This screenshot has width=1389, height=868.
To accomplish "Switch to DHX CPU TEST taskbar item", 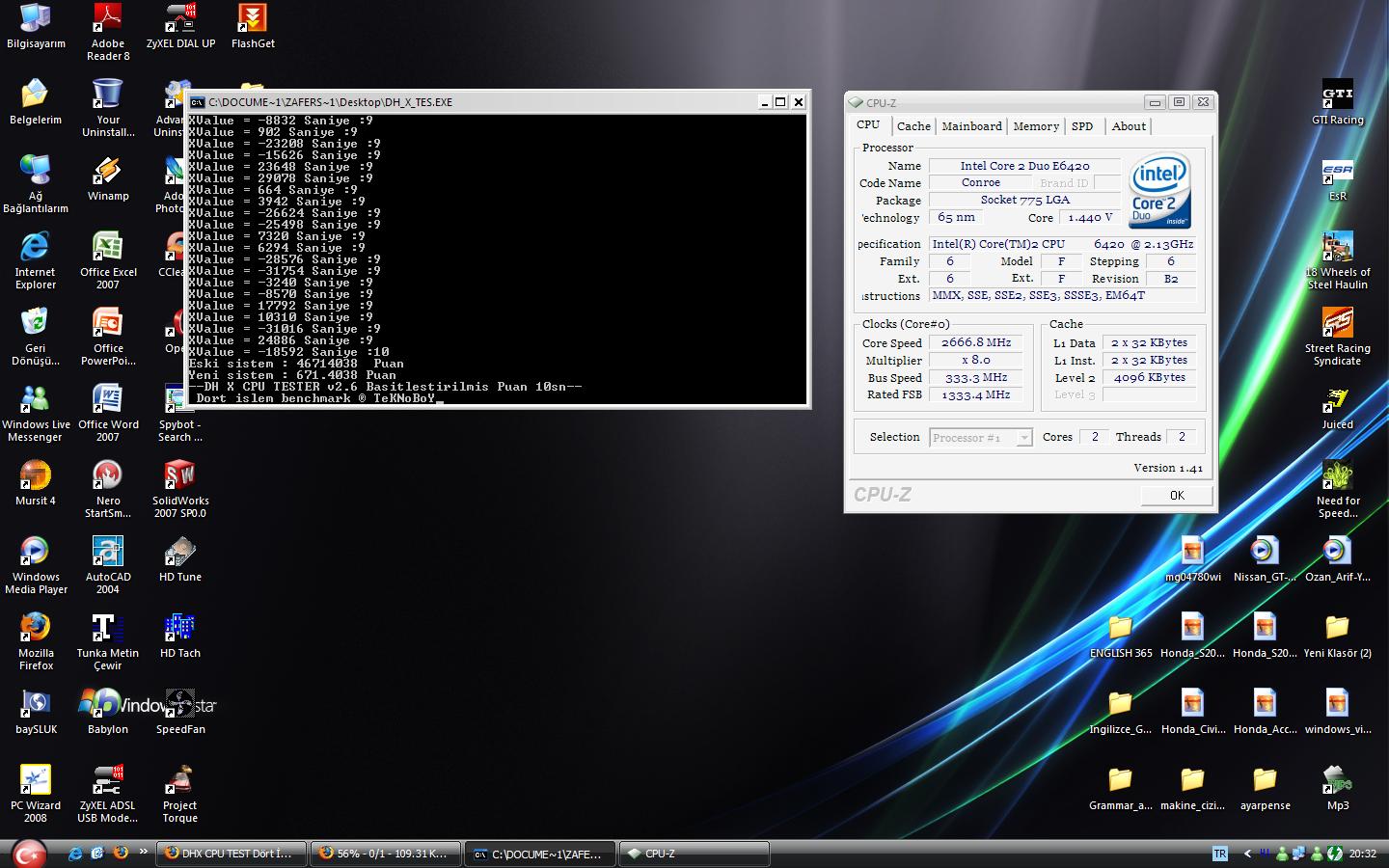I will pos(231,854).
